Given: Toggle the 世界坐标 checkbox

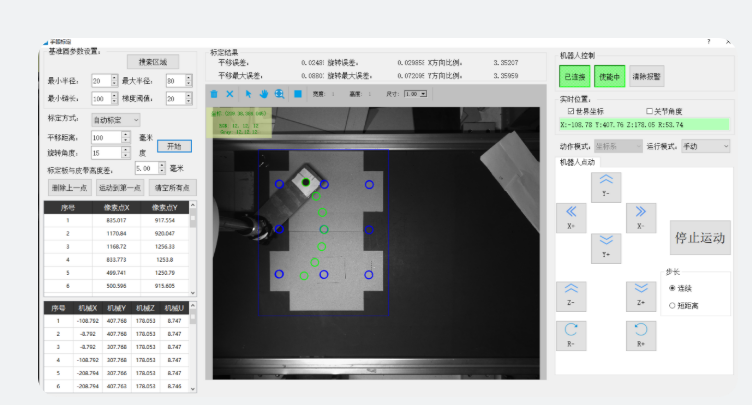Looking at the screenshot, I should pos(571,111).
